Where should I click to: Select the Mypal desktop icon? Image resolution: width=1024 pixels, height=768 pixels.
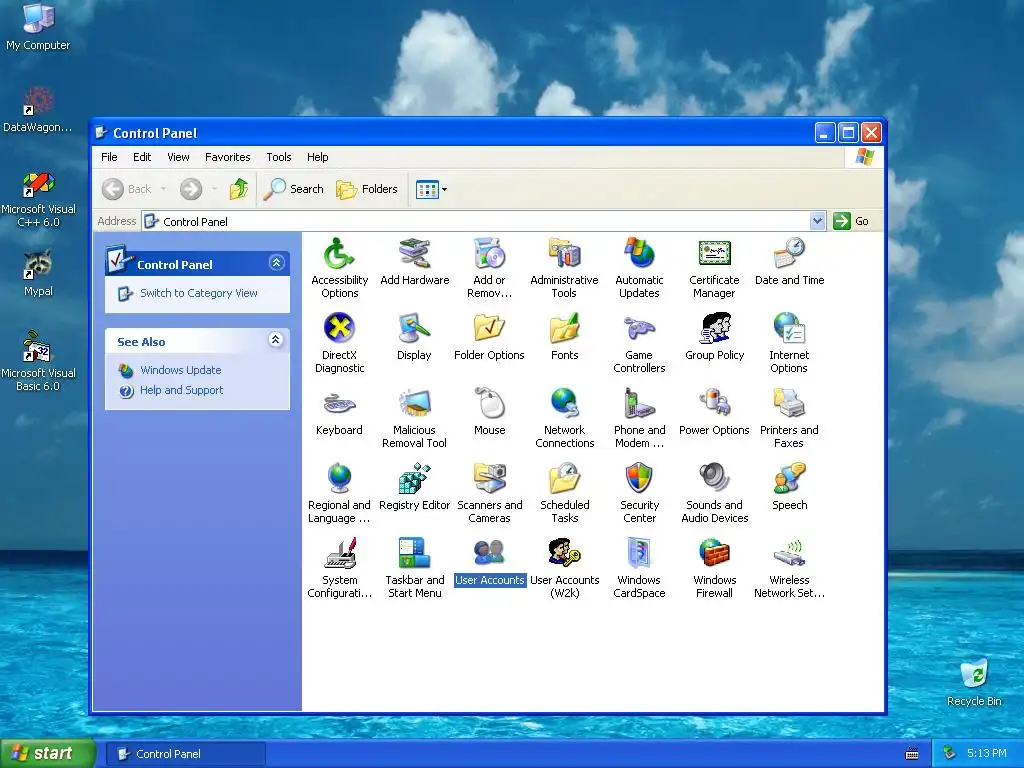pyautogui.click(x=38, y=273)
